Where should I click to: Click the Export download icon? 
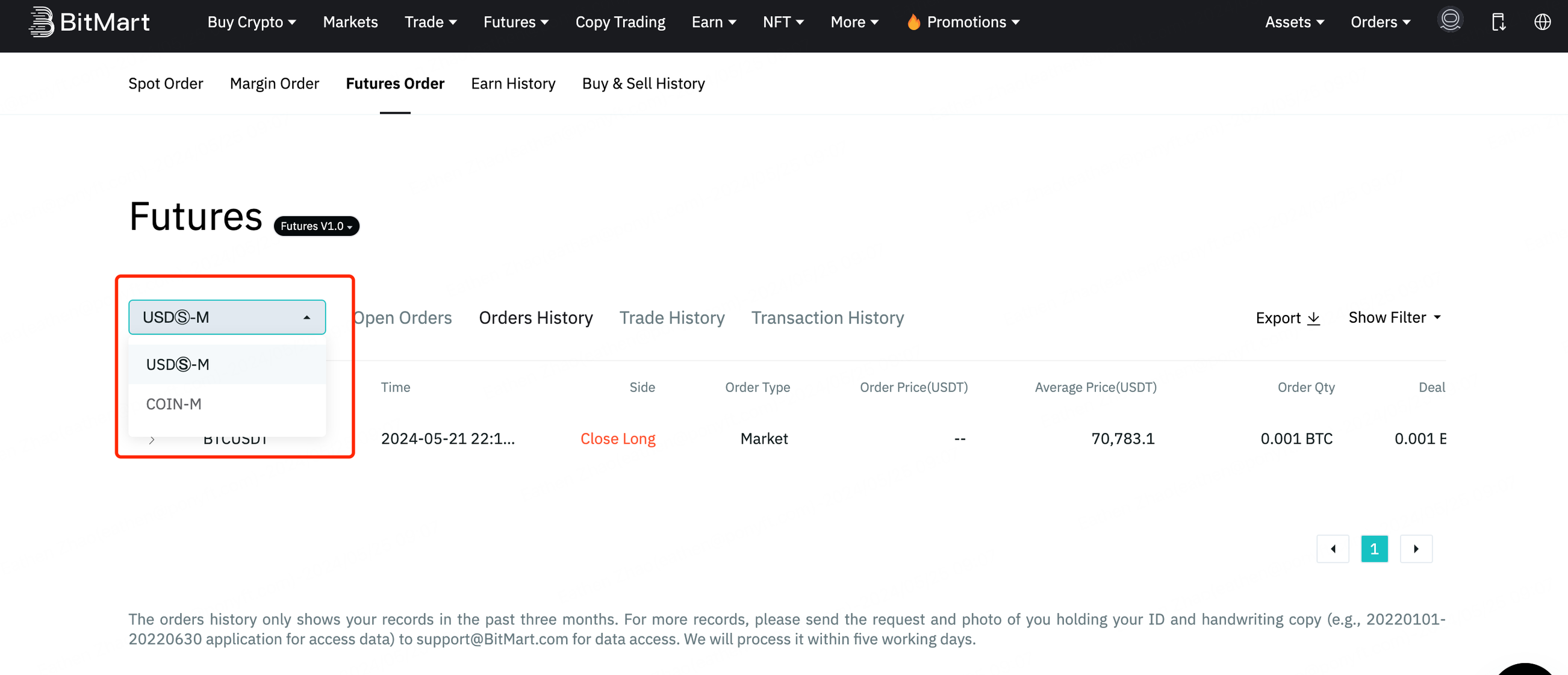point(1313,319)
